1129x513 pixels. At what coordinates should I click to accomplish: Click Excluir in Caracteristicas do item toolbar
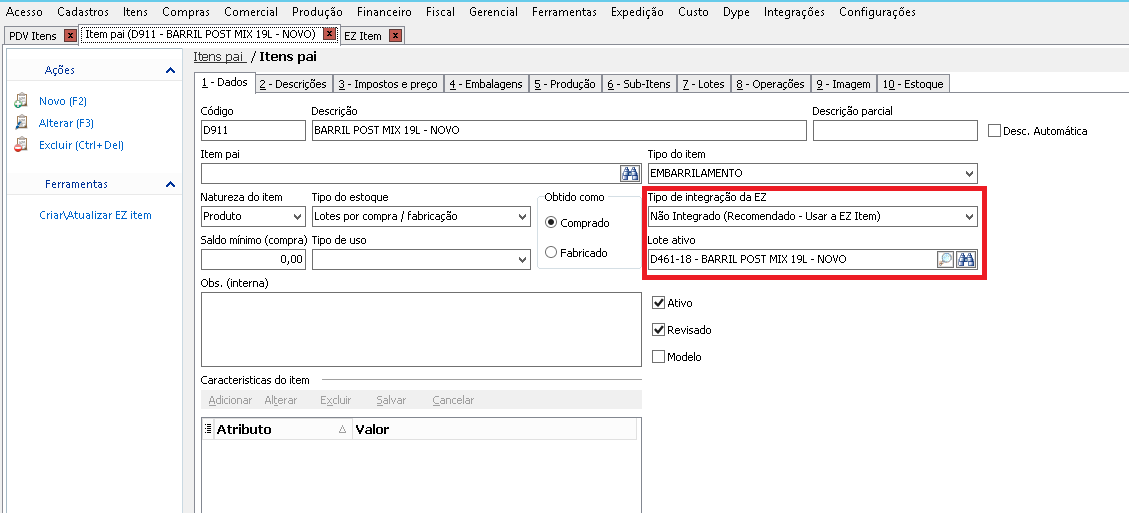336,400
